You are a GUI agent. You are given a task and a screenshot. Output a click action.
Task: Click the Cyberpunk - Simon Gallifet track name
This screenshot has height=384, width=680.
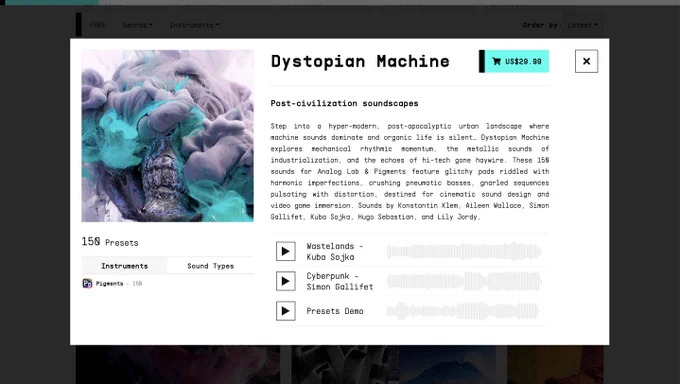[x=340, y=281]
